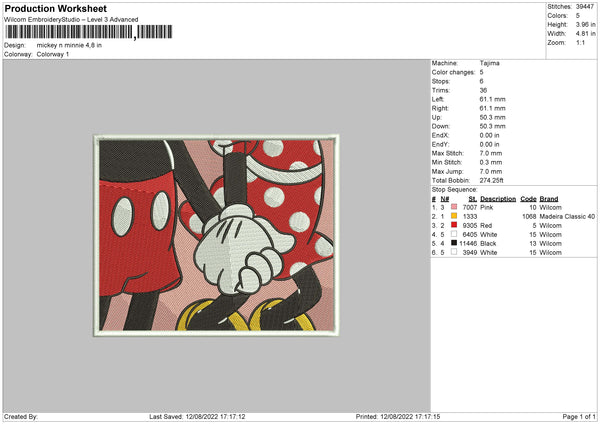Click the Black description in stop 5
Viewport: 600px width, 424px height.
tap(488, 243)
